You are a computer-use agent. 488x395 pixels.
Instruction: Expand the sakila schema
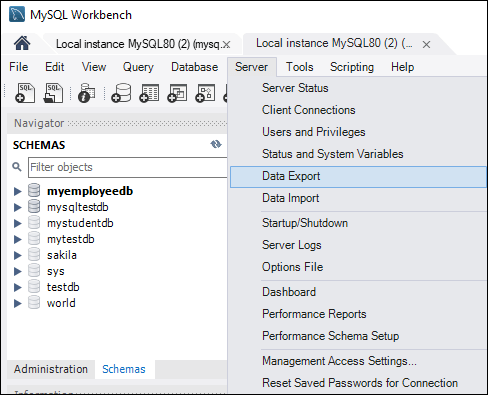click(18, 255)
